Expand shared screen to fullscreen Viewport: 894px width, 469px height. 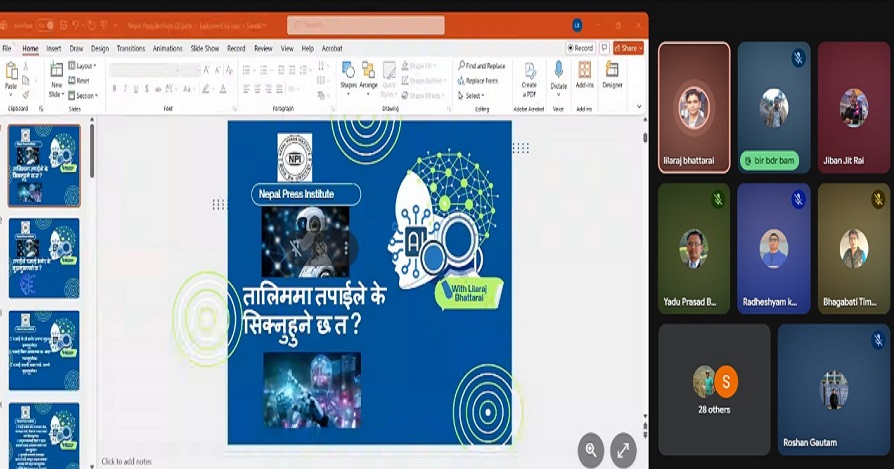(x=623, y=450)
